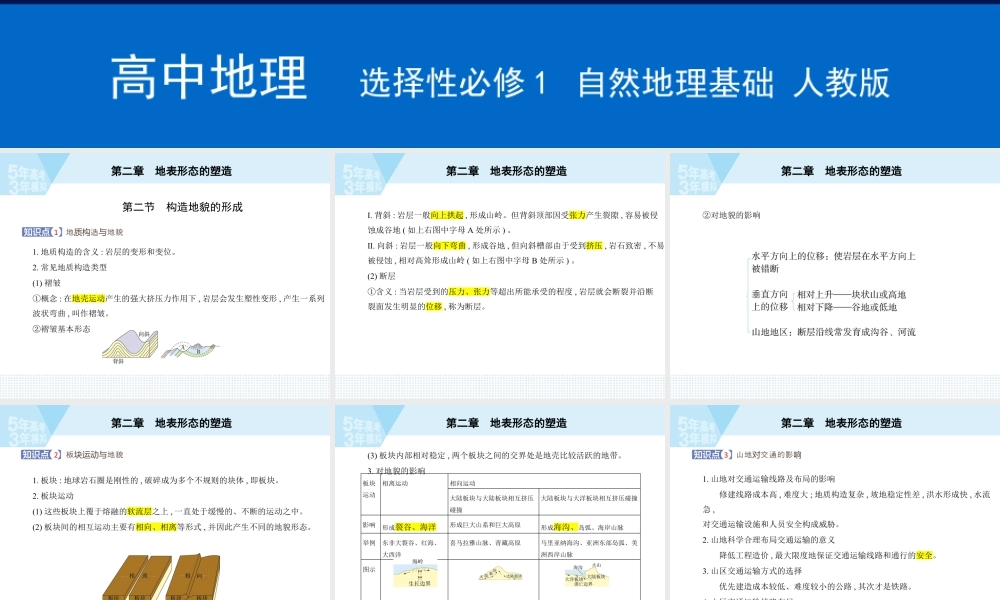Click the 知识点3 山地对交通的影响 badge
The height and width of the screenshot is (600, 1000).
(747, 455)
